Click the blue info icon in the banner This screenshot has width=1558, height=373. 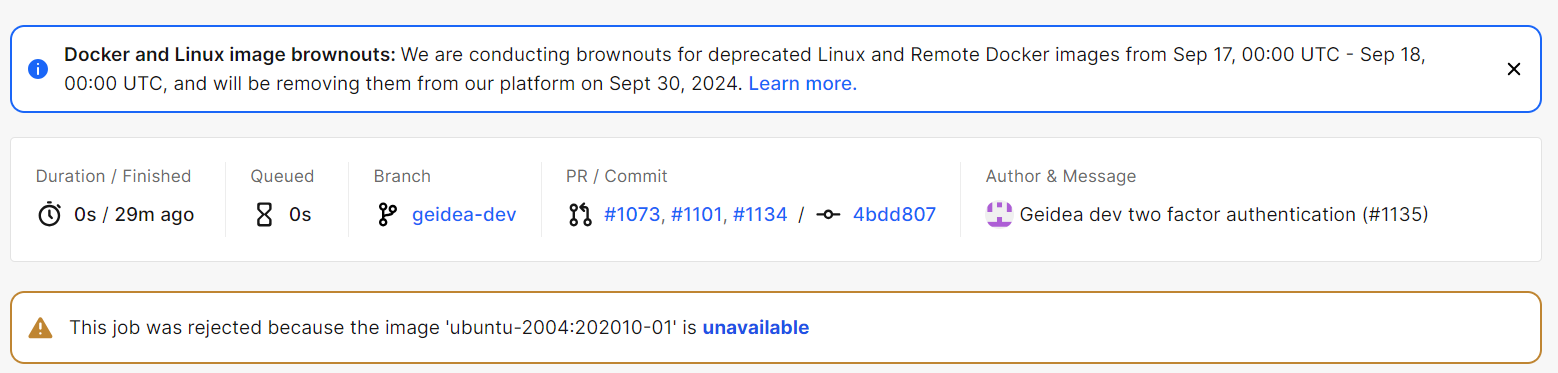pos(38,69)
